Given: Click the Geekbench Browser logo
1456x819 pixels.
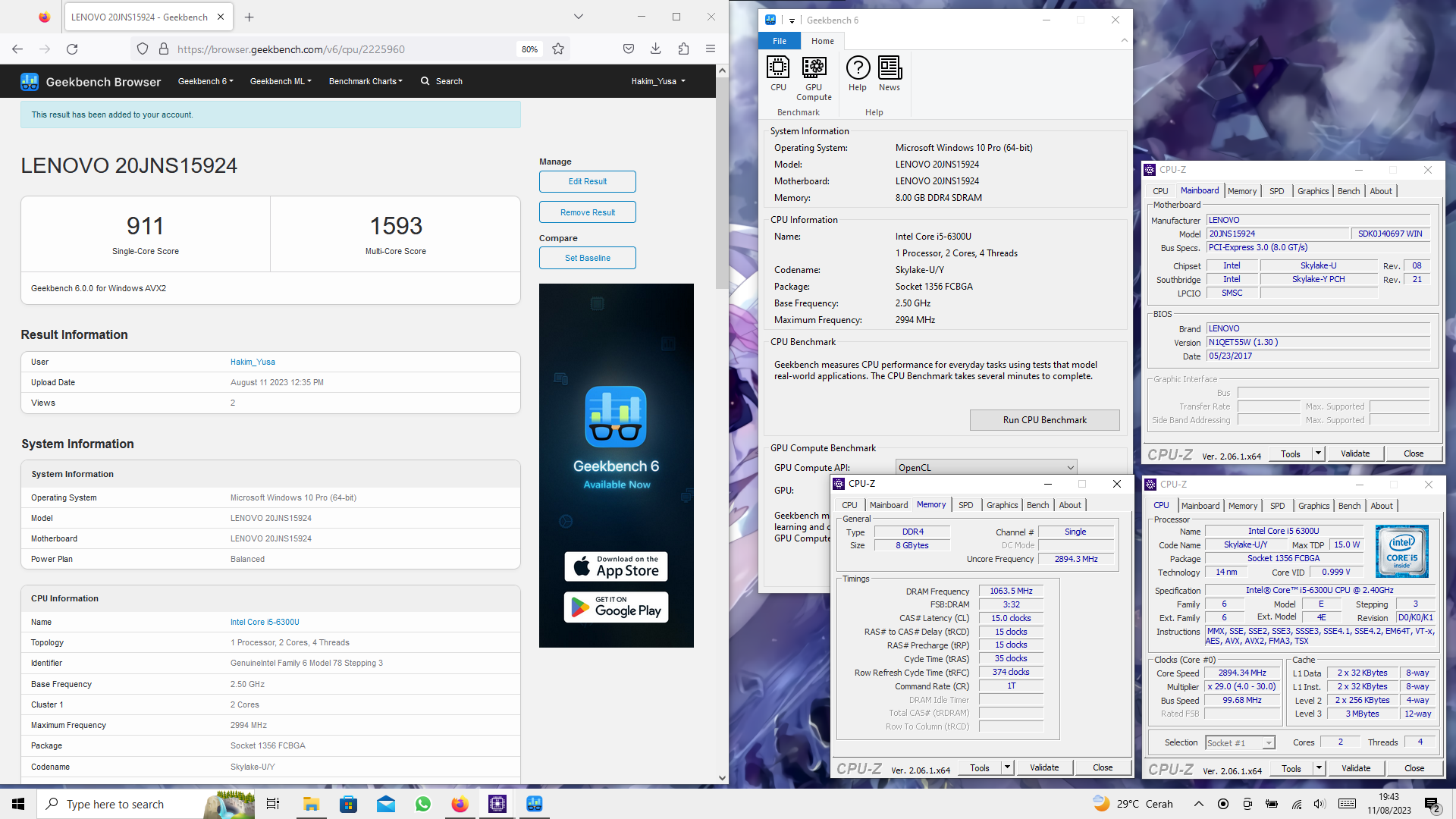Looking at the screenshot, I should point(91,81).
